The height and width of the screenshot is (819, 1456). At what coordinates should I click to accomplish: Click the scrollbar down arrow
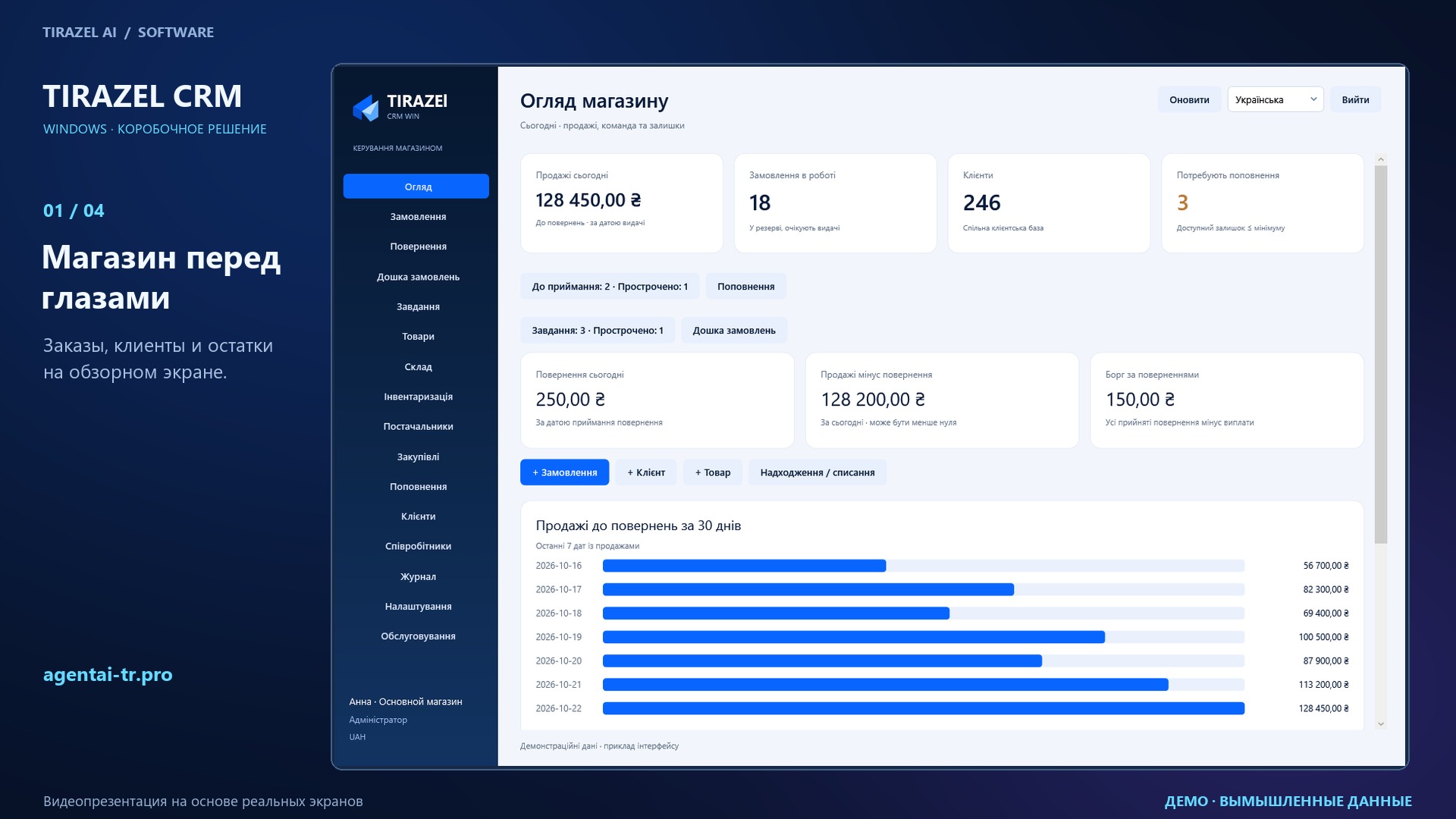[x=1380, y=724]
